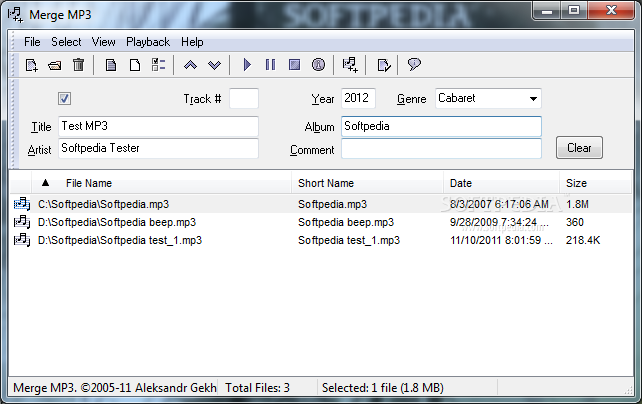Image resolution: width=642 pixels, height=404 pixels.
Task: Sort list by File Name column header
Action: (161, 183)
